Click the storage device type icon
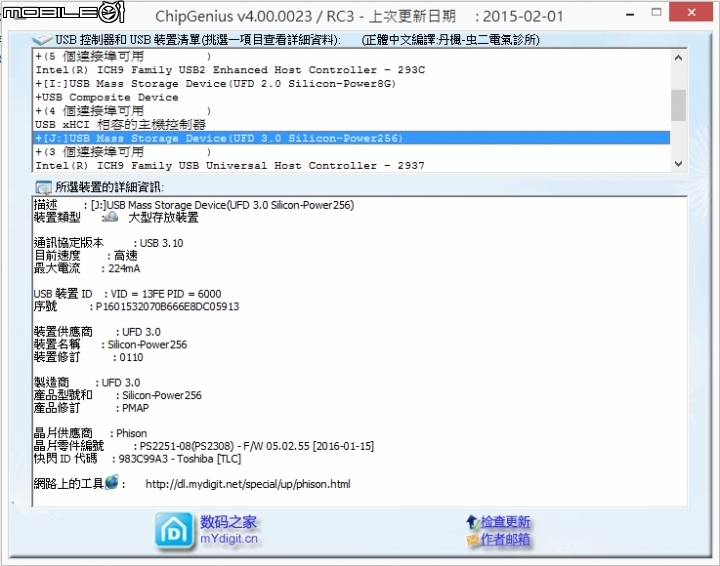Viewport: 720px width, 566px height. (110, 217)
